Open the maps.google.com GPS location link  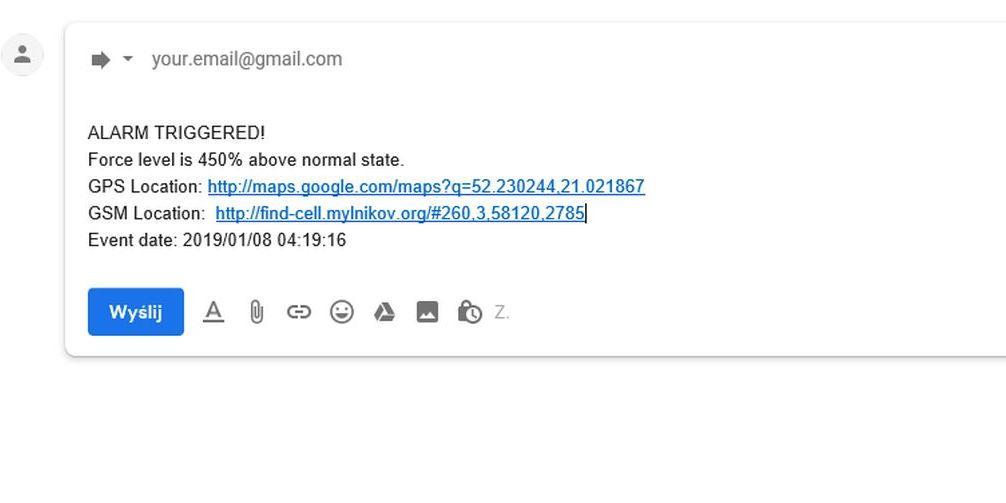tap(426, 187)
